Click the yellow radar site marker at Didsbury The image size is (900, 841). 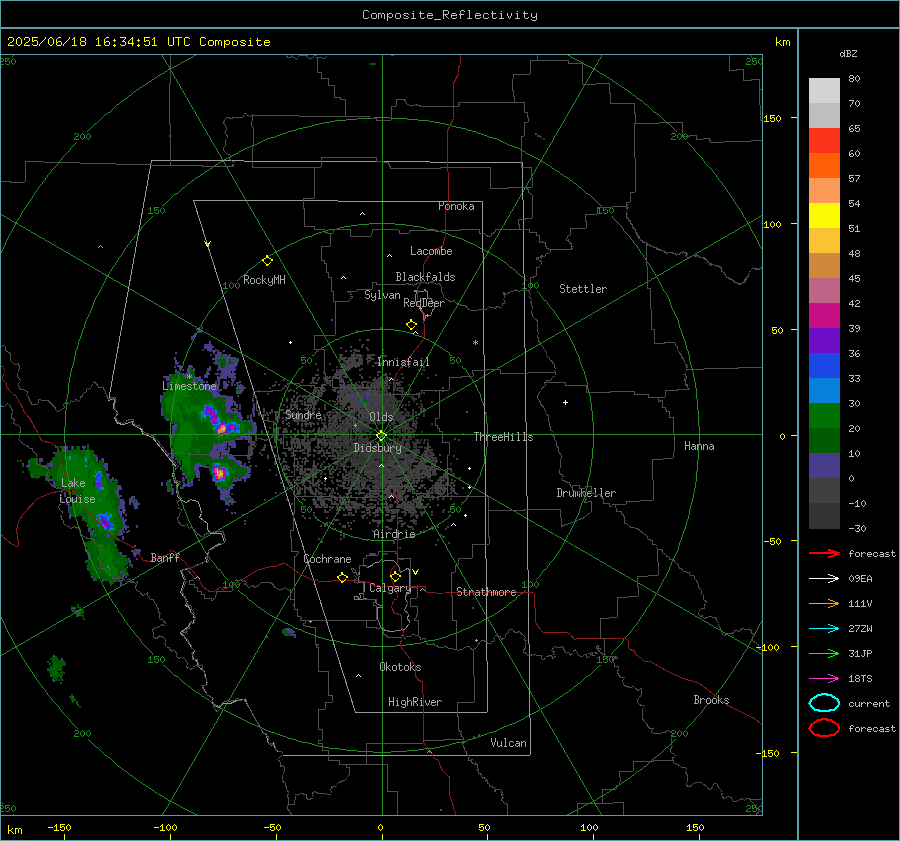pos(381,436)
